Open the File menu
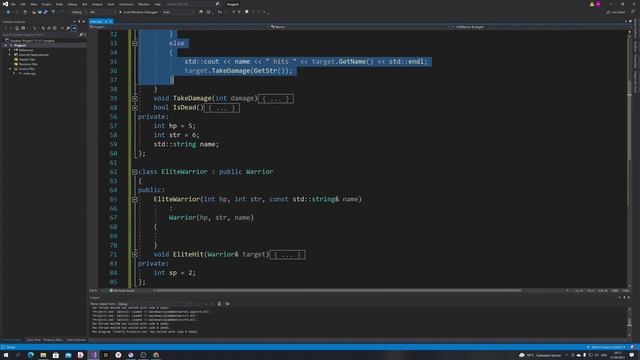 tap(13, 4)
